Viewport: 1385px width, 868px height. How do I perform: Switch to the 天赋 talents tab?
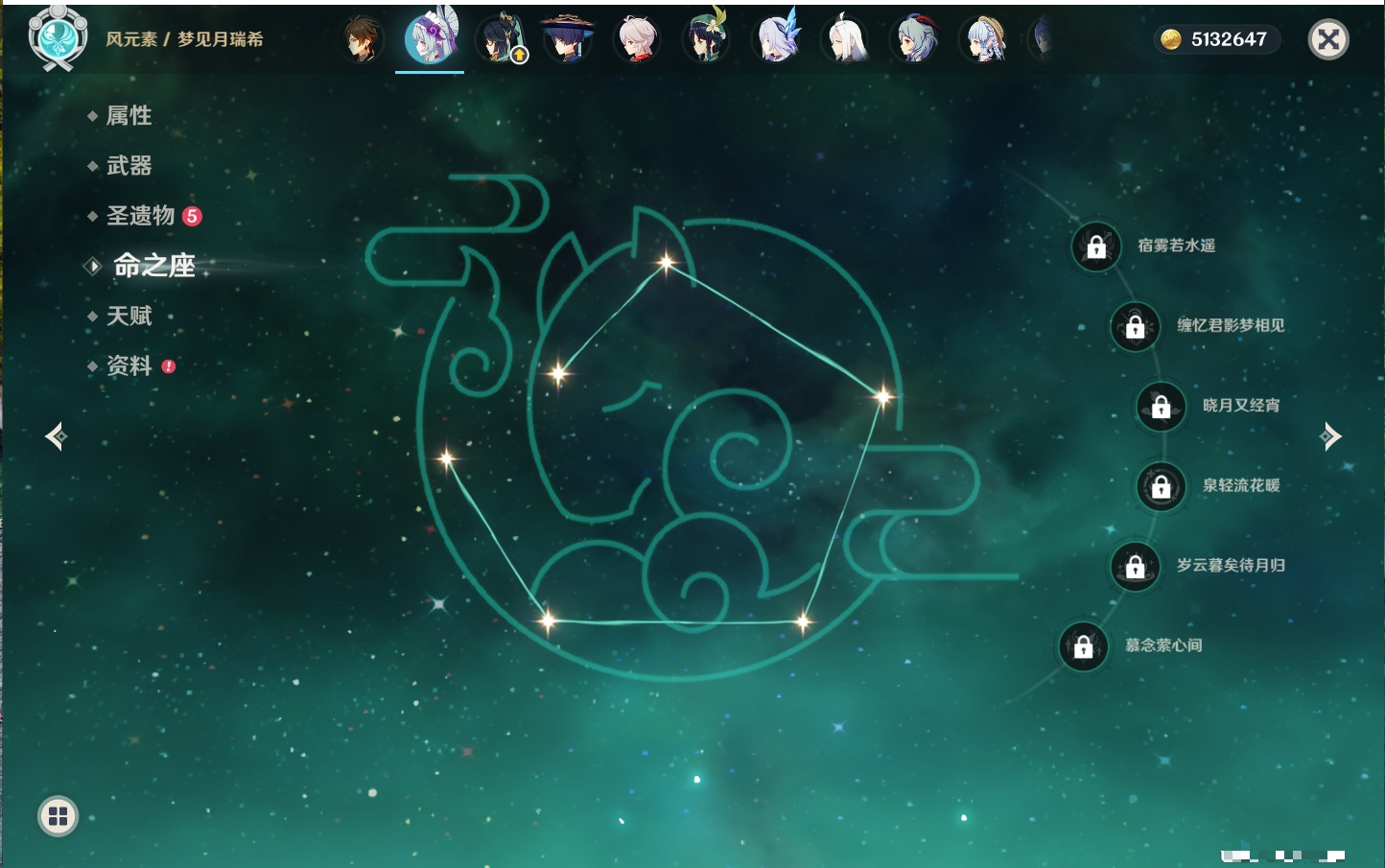129,316
